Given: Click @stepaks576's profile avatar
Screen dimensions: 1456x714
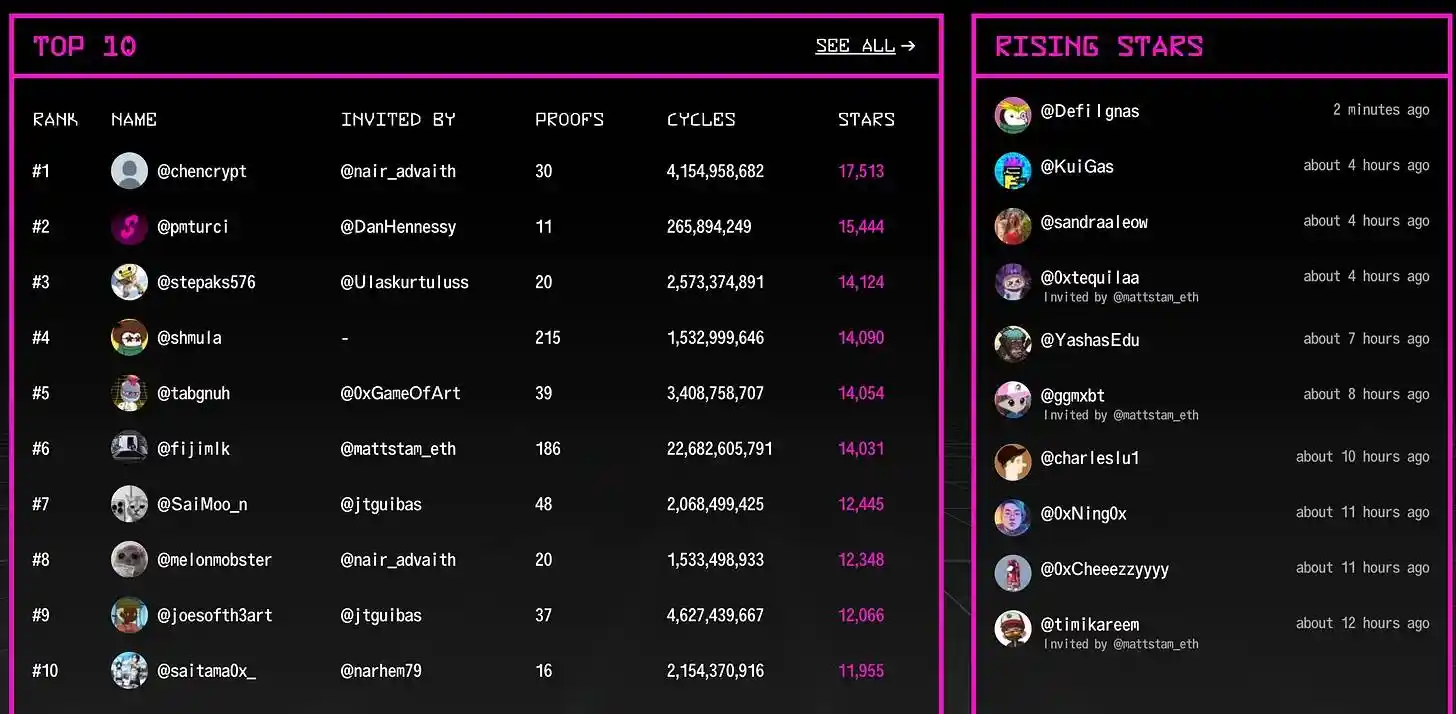Looking at the screenshot, I should pyautogui.click(x=129, y=282).
